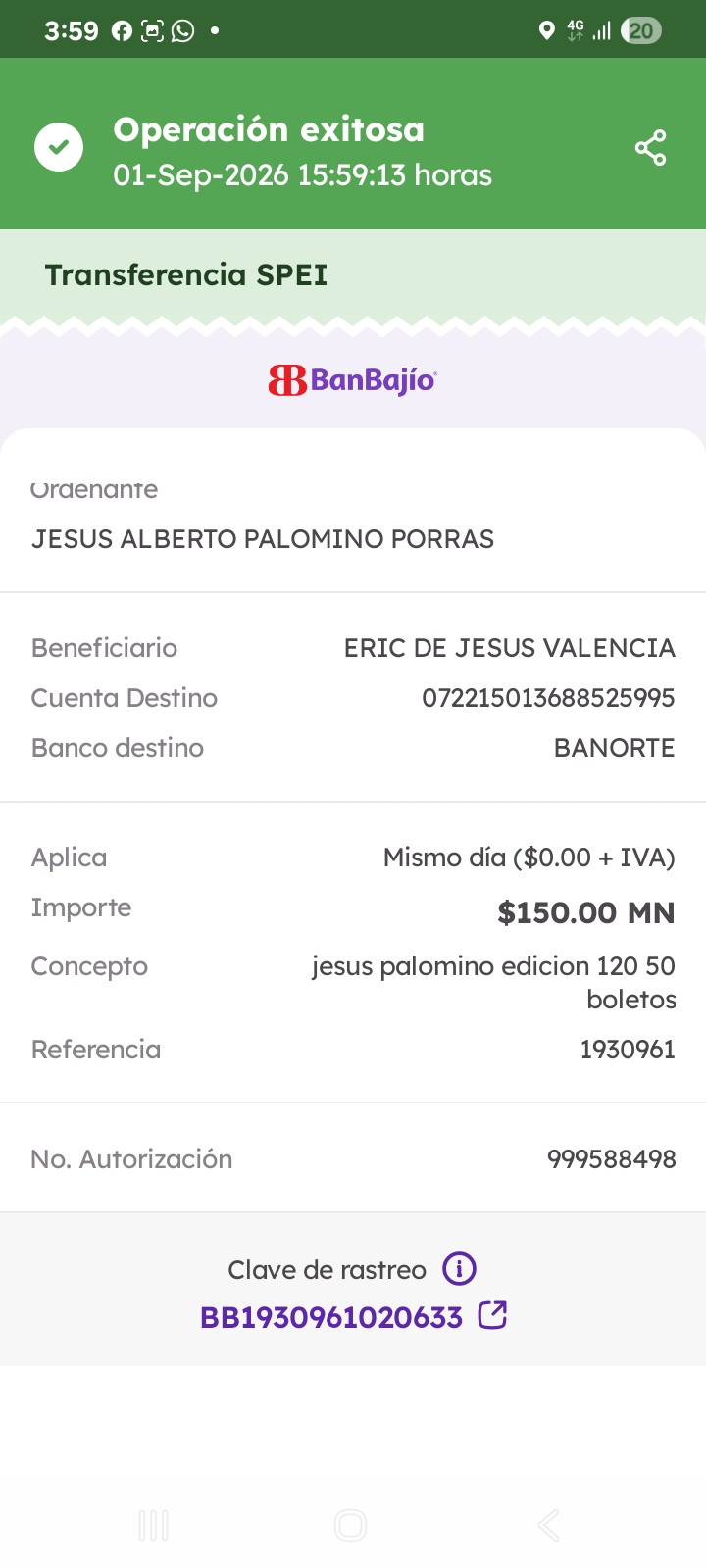Tap the share icon in green header
Viewport: 706px width, 1568px height.
point(650,148)
